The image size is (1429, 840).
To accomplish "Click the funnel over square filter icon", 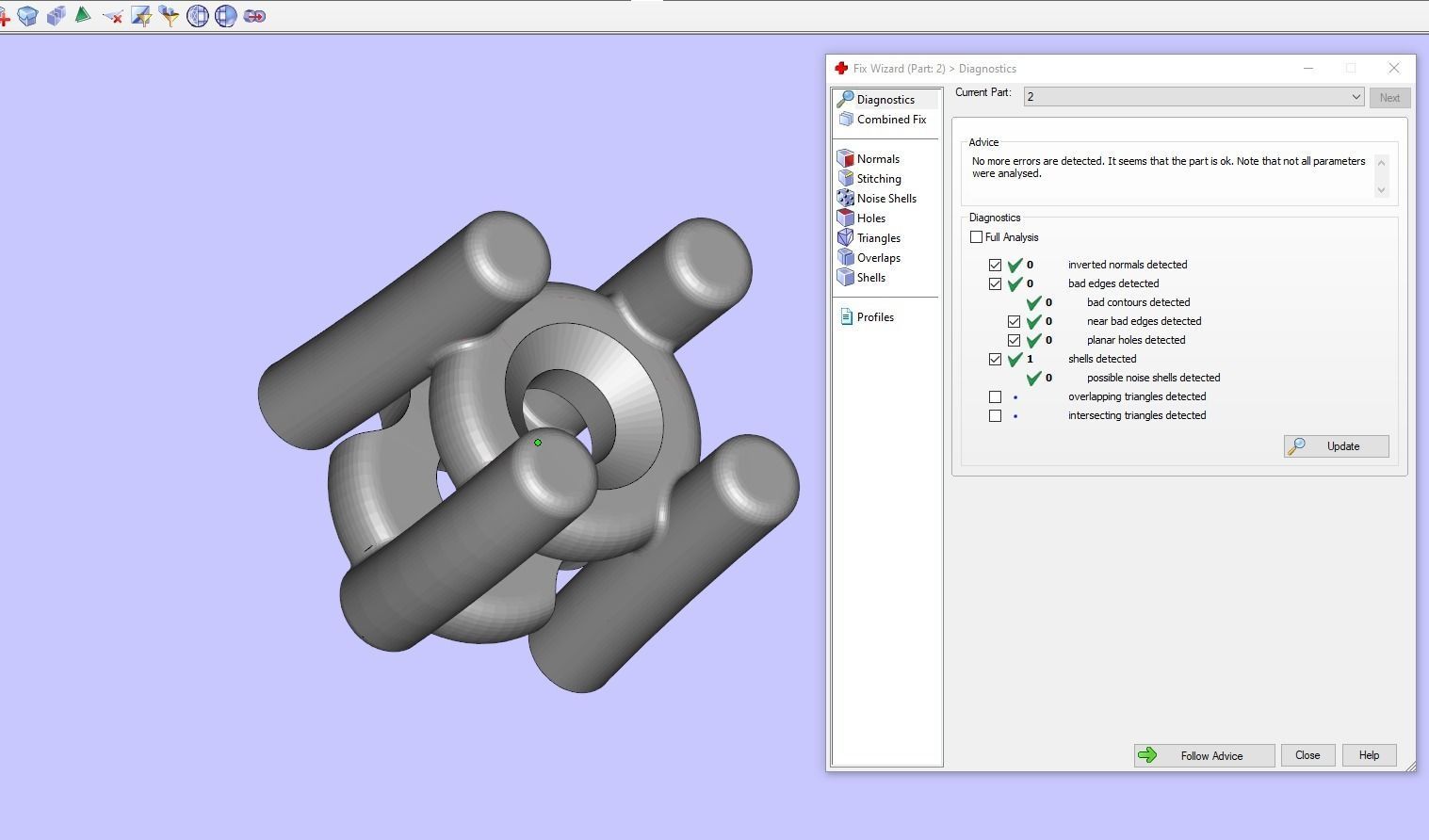I will coord(140,16).
